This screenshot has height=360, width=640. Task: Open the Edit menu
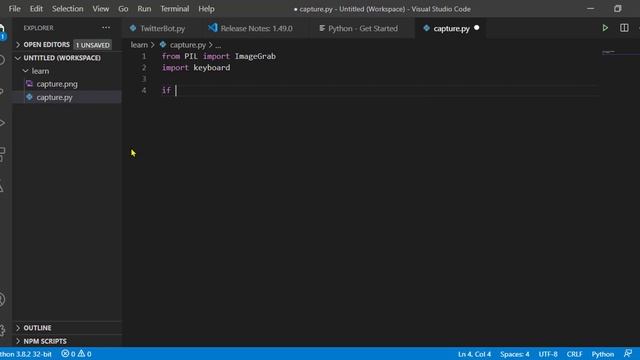pos(36,9)
